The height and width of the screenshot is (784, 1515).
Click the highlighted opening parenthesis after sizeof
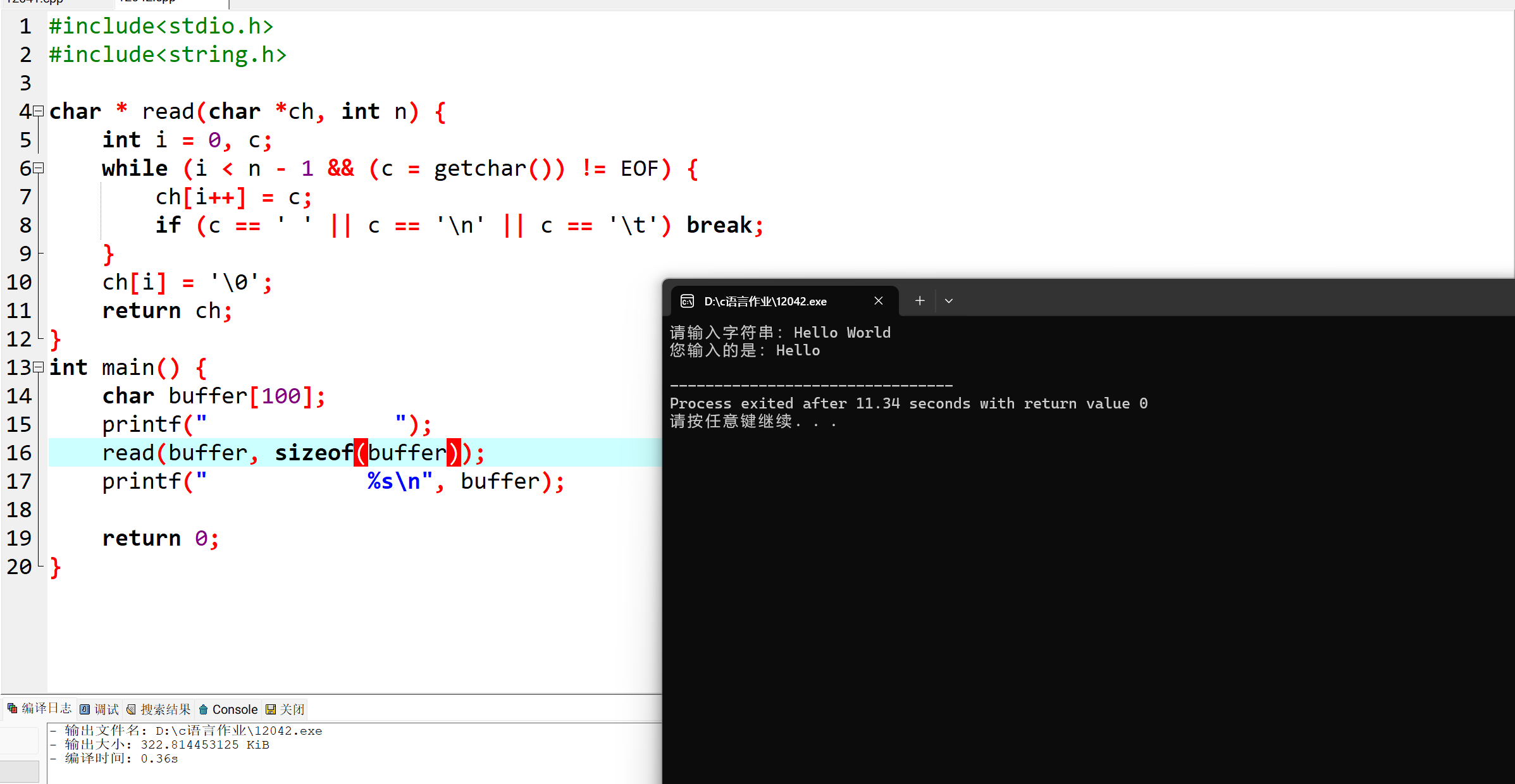pos(361,453)
